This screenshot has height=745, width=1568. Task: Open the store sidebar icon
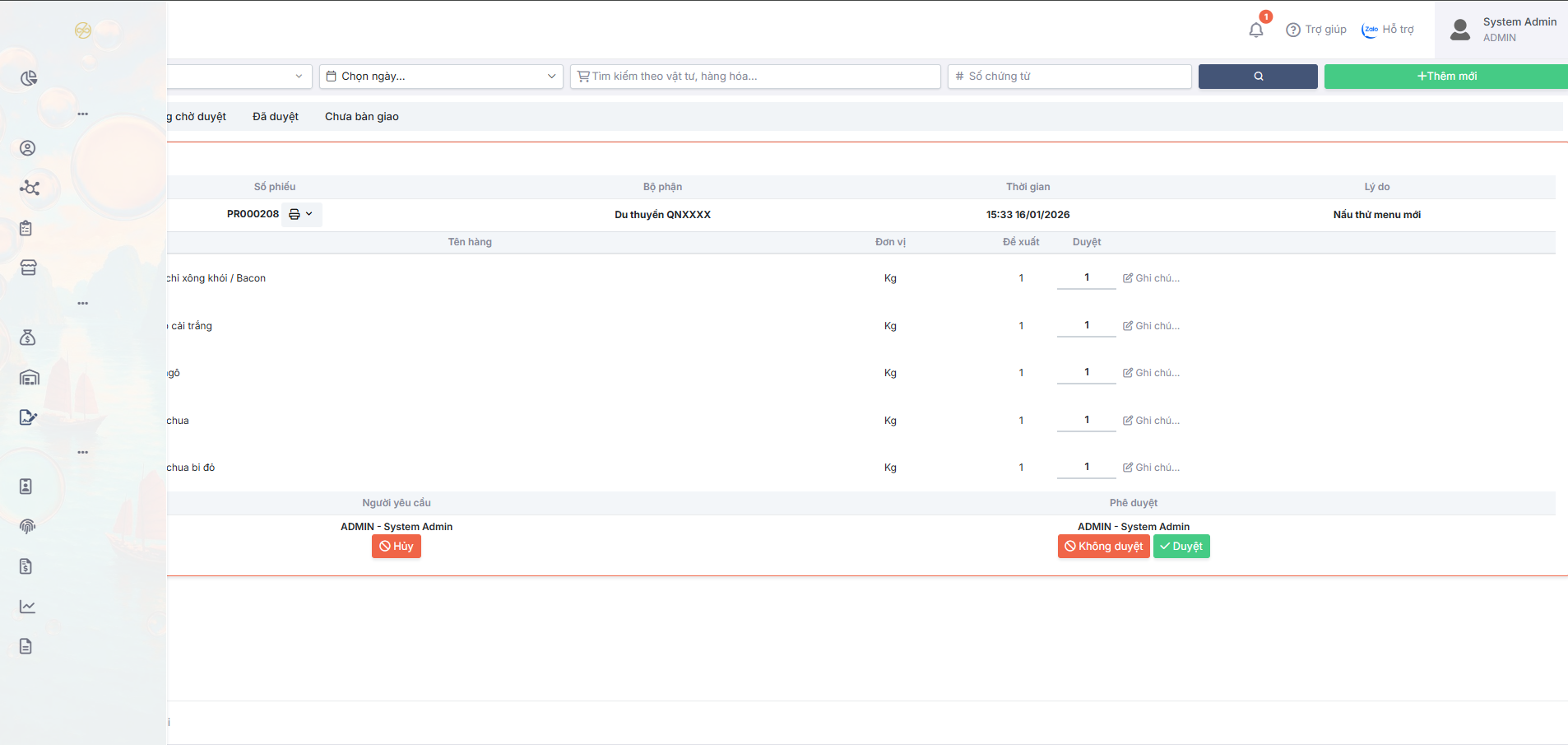point(29,268)
